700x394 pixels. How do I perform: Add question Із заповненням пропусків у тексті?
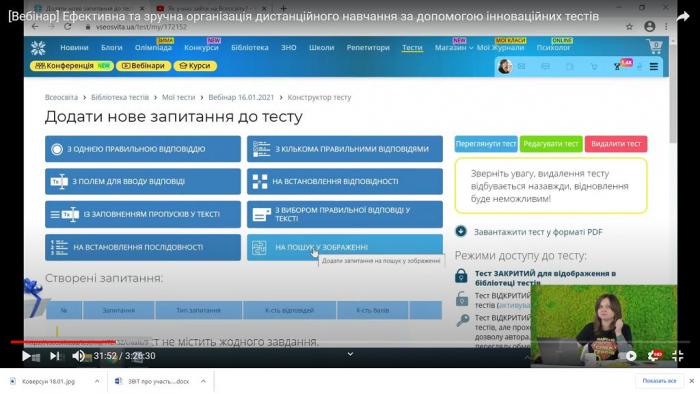coord(143,214)
